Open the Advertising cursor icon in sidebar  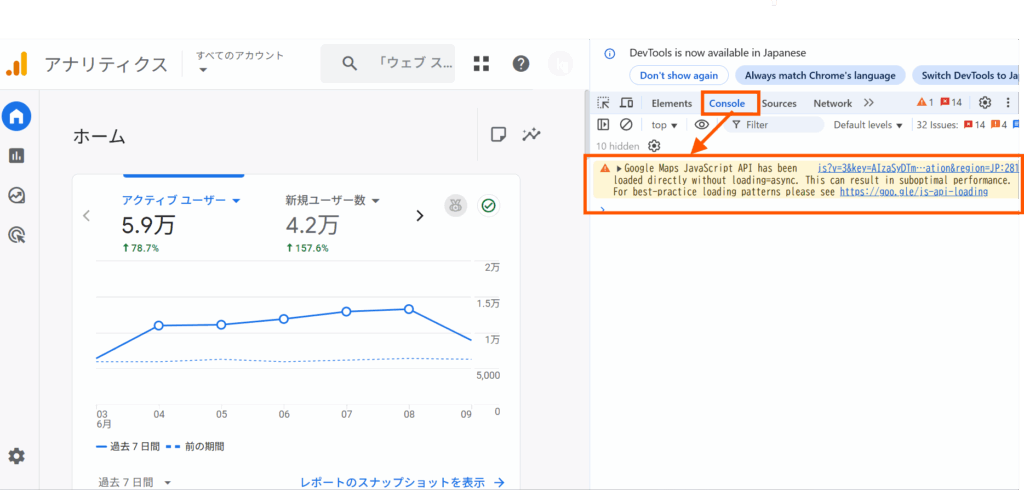(16, 235)
